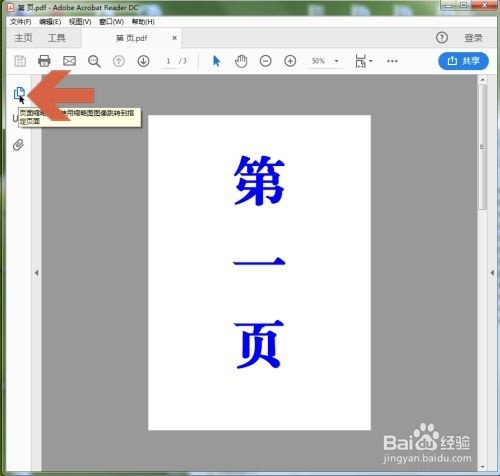Select the 第 页.pdf document tab
The width and height of the screenshot is (500, 476).
[131, 38]
